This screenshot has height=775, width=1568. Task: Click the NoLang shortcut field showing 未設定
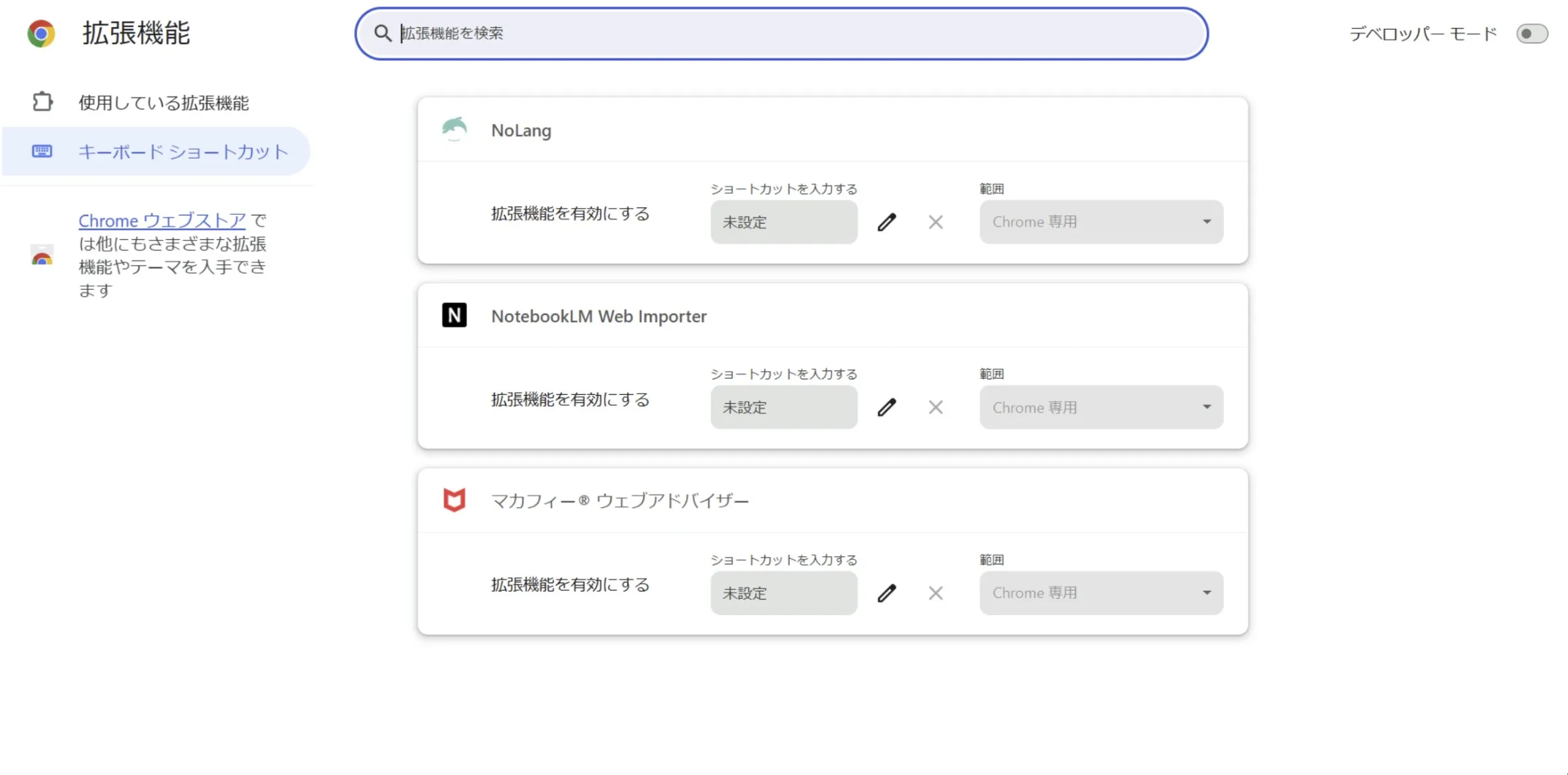click(783, 222)
